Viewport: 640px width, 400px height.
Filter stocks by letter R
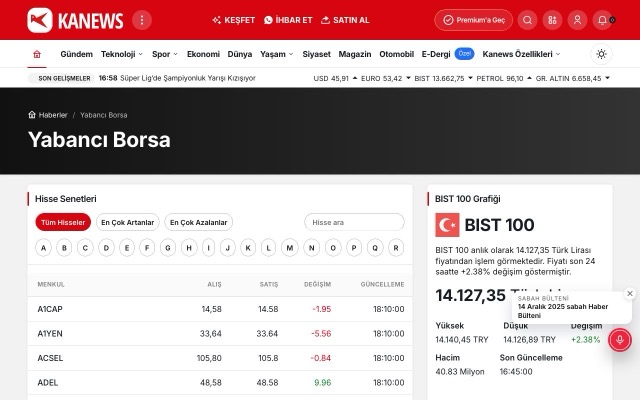[x=396, y=248]
